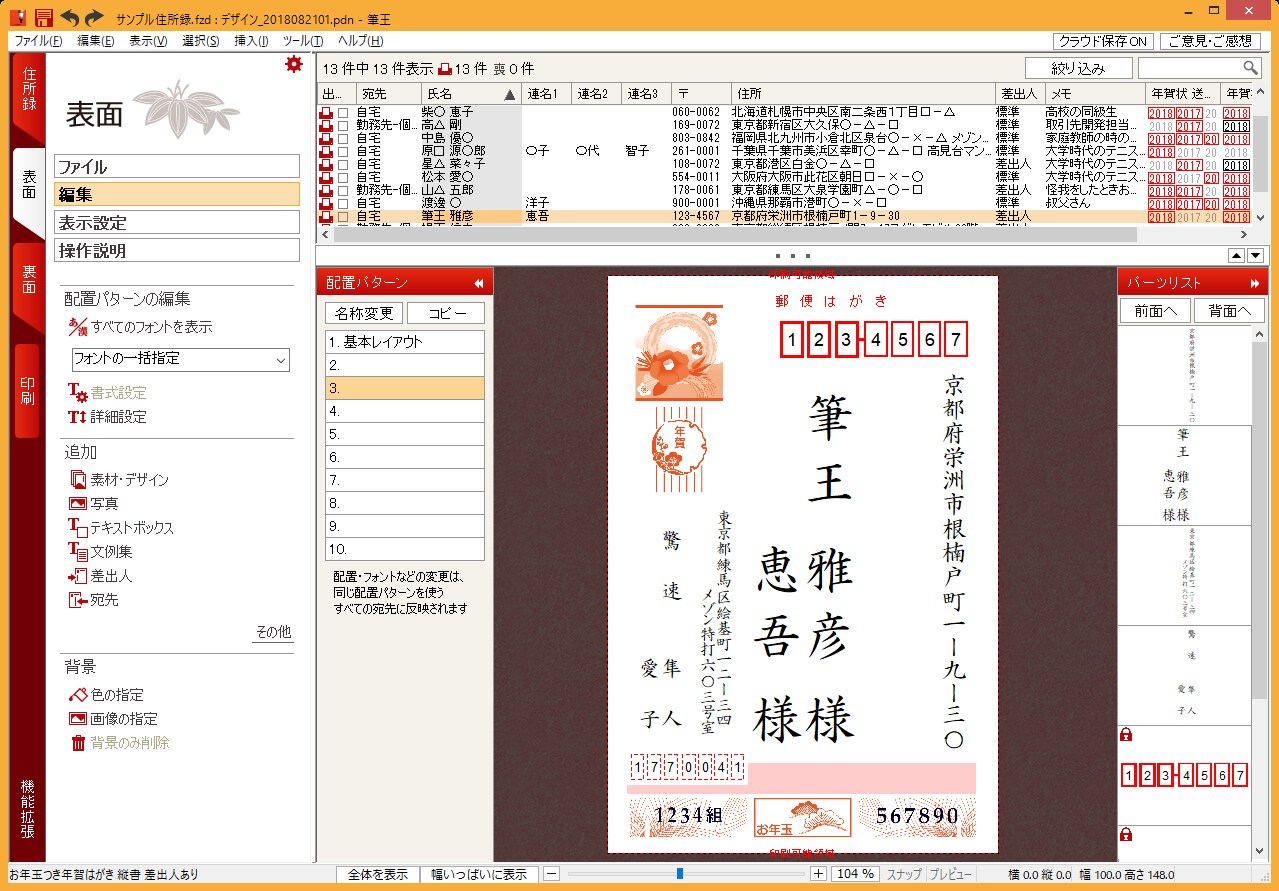Expand the 操作説明 section
The width and height of the screenshot is (1279, 891).
click(177, 251)
